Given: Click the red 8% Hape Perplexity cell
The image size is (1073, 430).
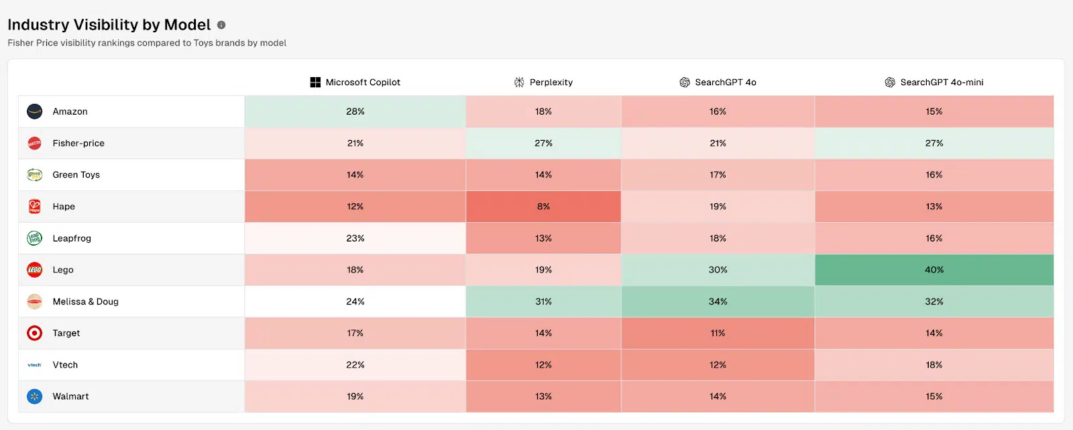Looking at the screenshot, I should click(543, 207).
